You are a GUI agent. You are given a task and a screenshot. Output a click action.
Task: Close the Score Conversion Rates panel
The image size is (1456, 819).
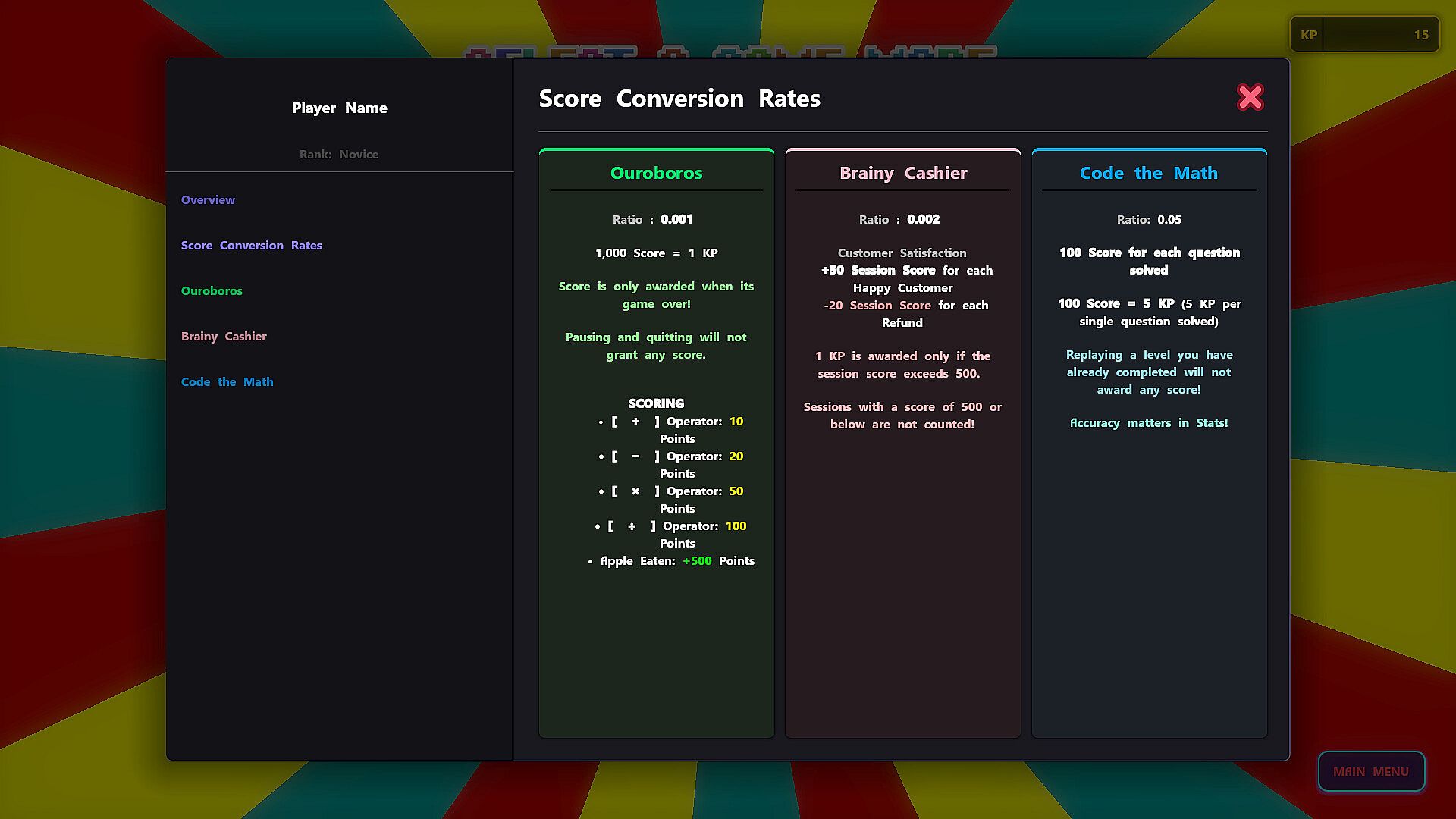(x=1250, y=98)
